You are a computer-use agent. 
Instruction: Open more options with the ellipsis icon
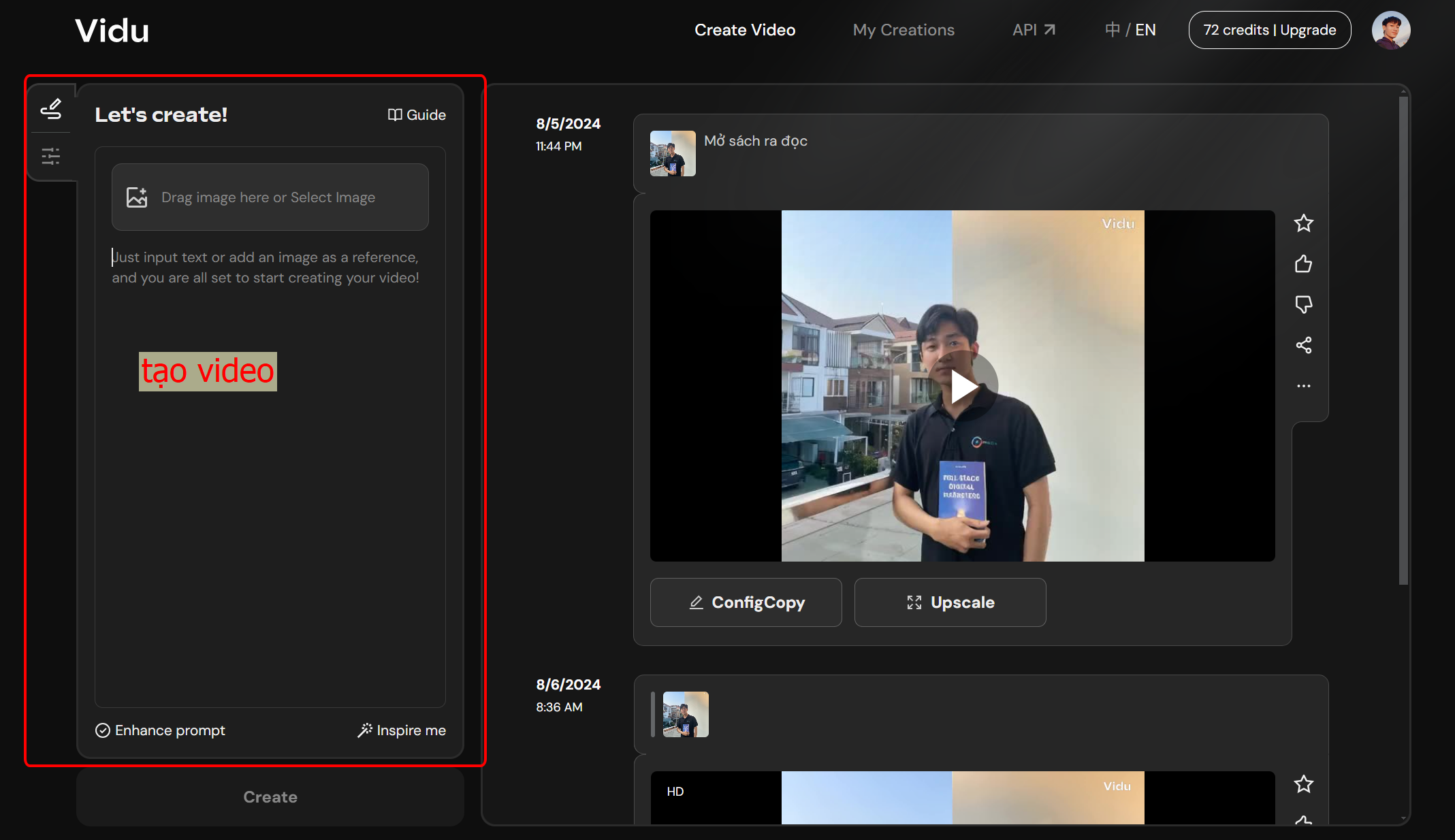click(x=1304, y=386)
